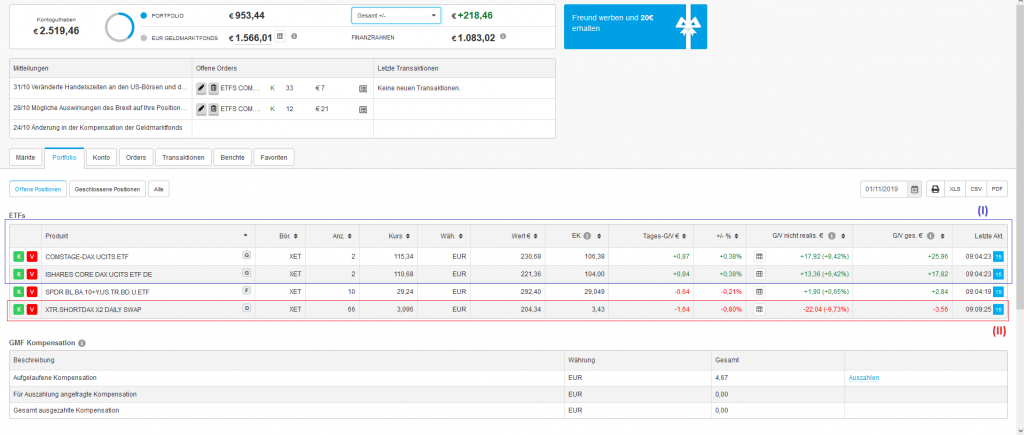The width and height of the screenshot is (1024, 435).
Task: Switch to the Transaktionen tab
Action: (x=183, y=157)
